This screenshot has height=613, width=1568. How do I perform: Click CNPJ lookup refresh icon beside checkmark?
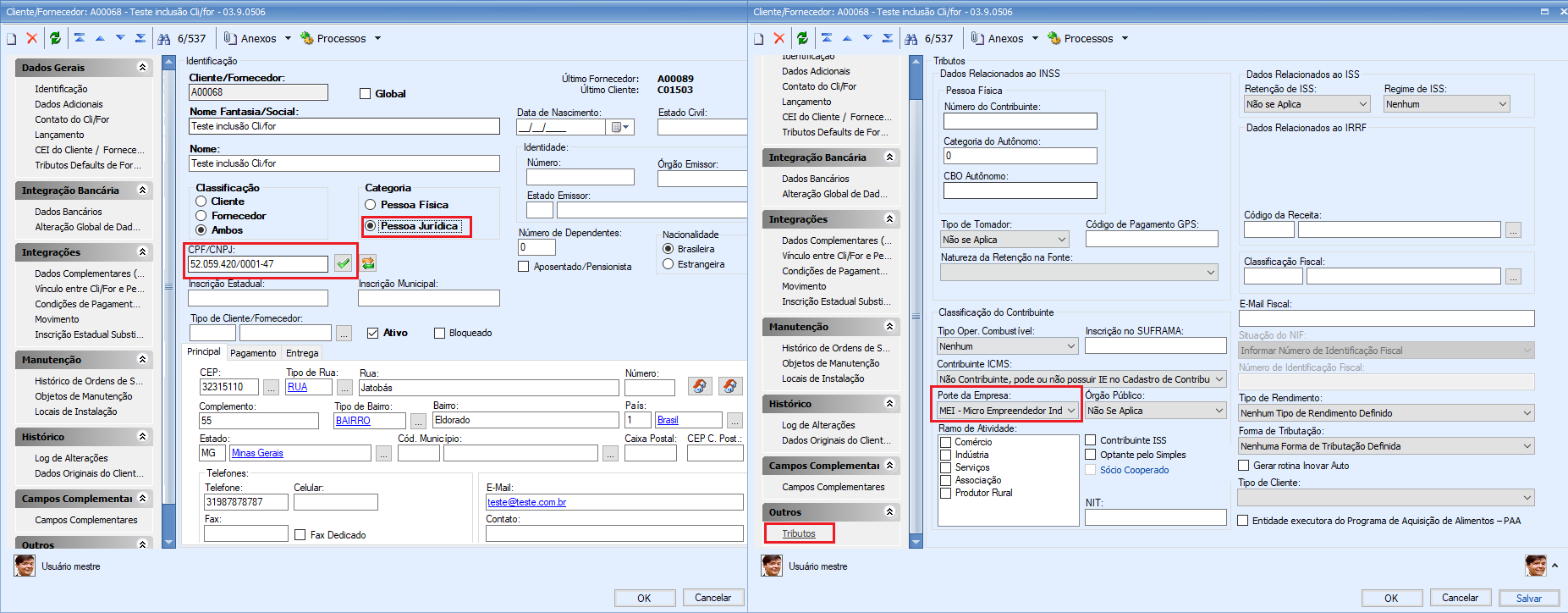pos(368,263)
